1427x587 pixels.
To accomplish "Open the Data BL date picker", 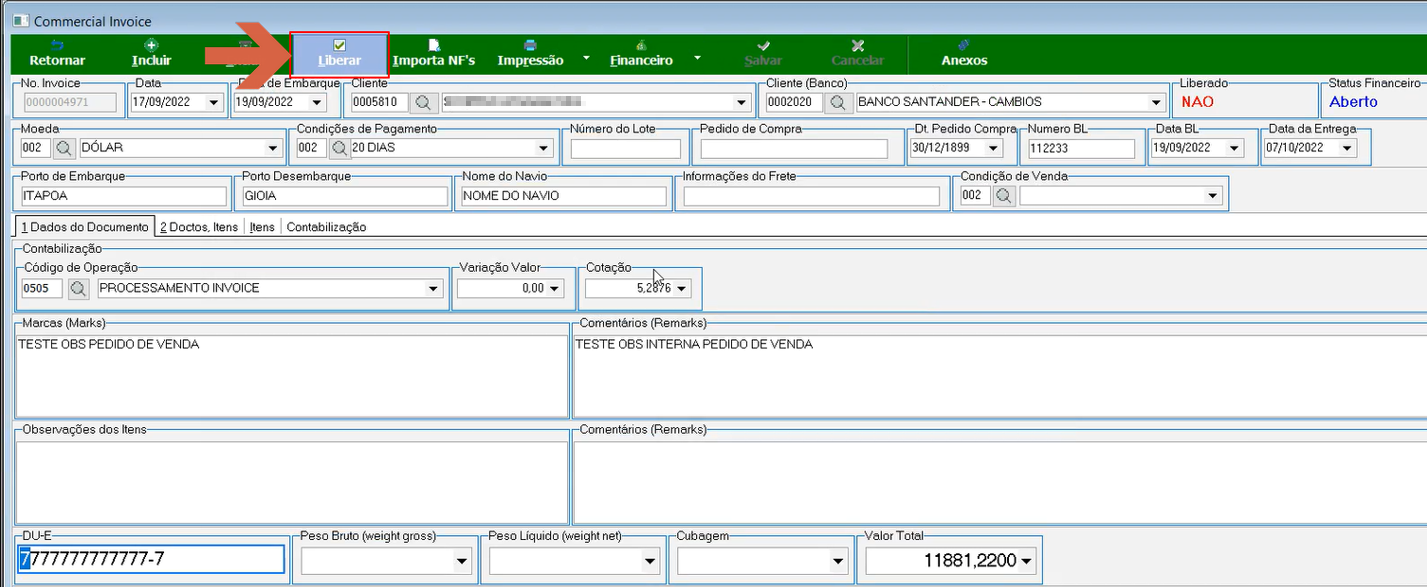I will tap(1235, 148).
